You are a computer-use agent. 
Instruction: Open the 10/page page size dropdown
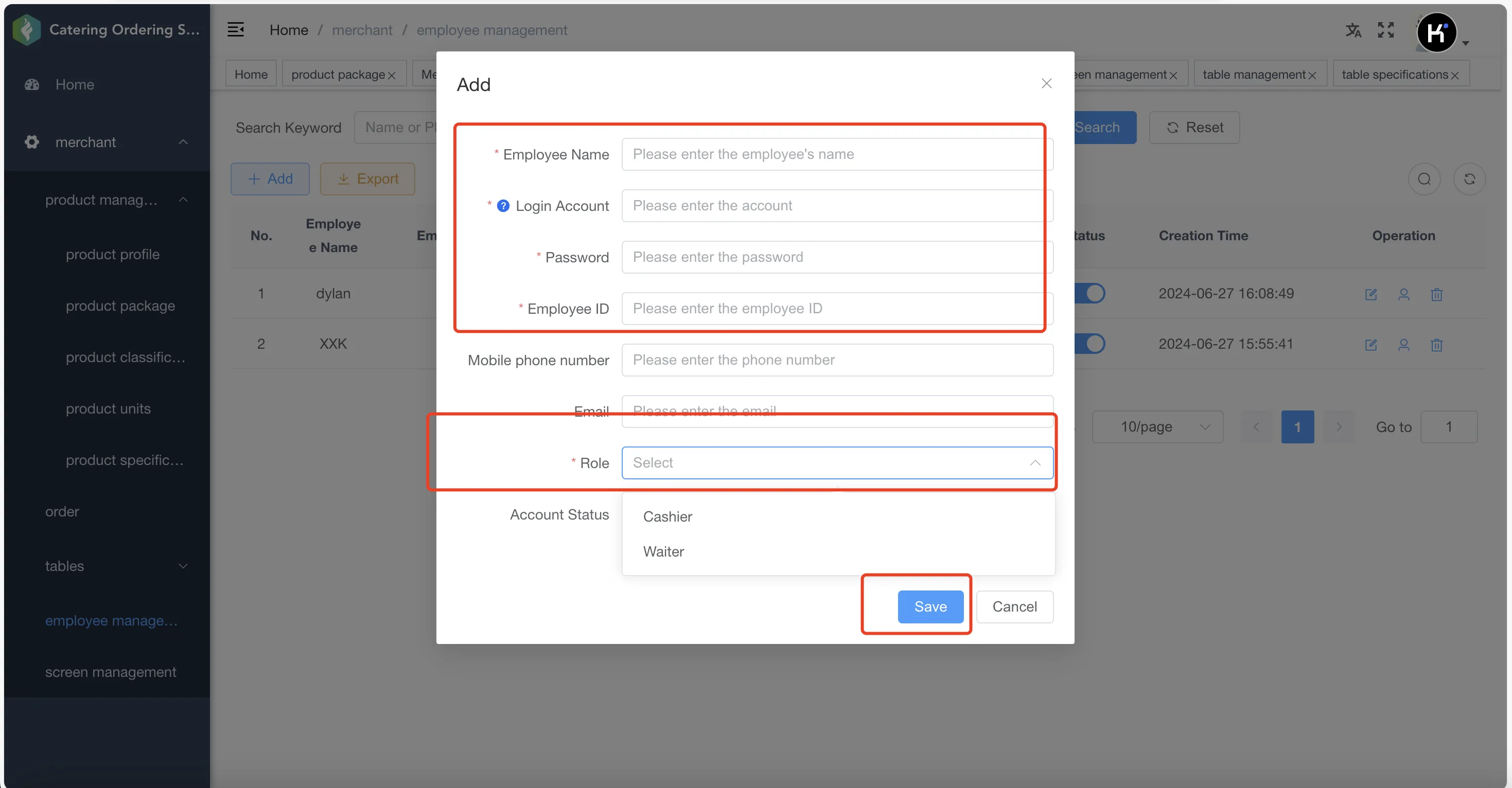(1157, 426)
